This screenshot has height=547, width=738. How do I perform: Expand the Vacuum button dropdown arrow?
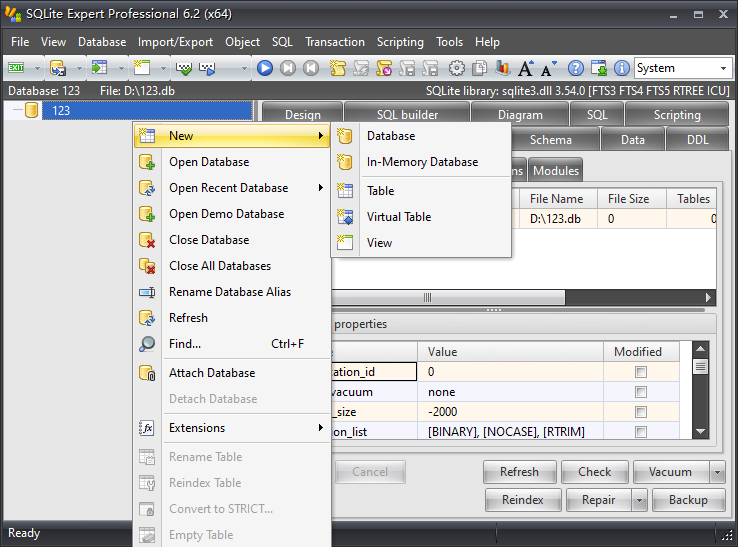pos(717,472)
